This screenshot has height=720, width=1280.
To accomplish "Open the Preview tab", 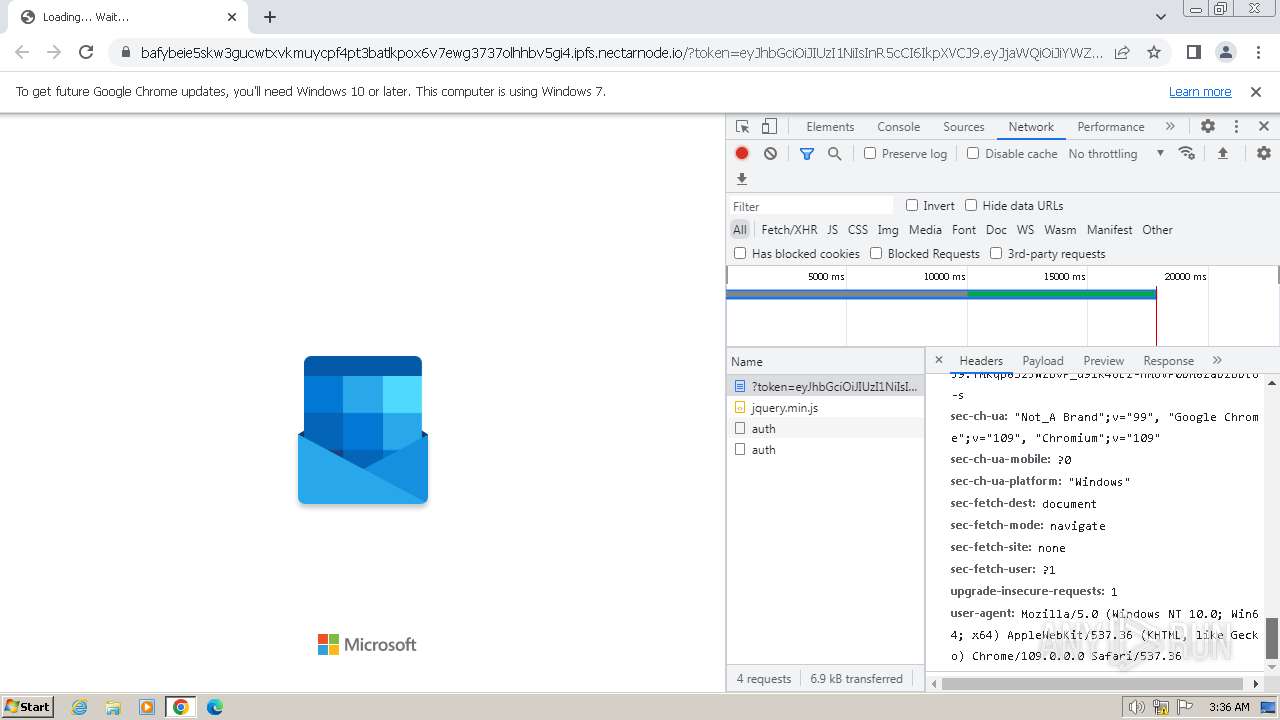I will 1104,361.
